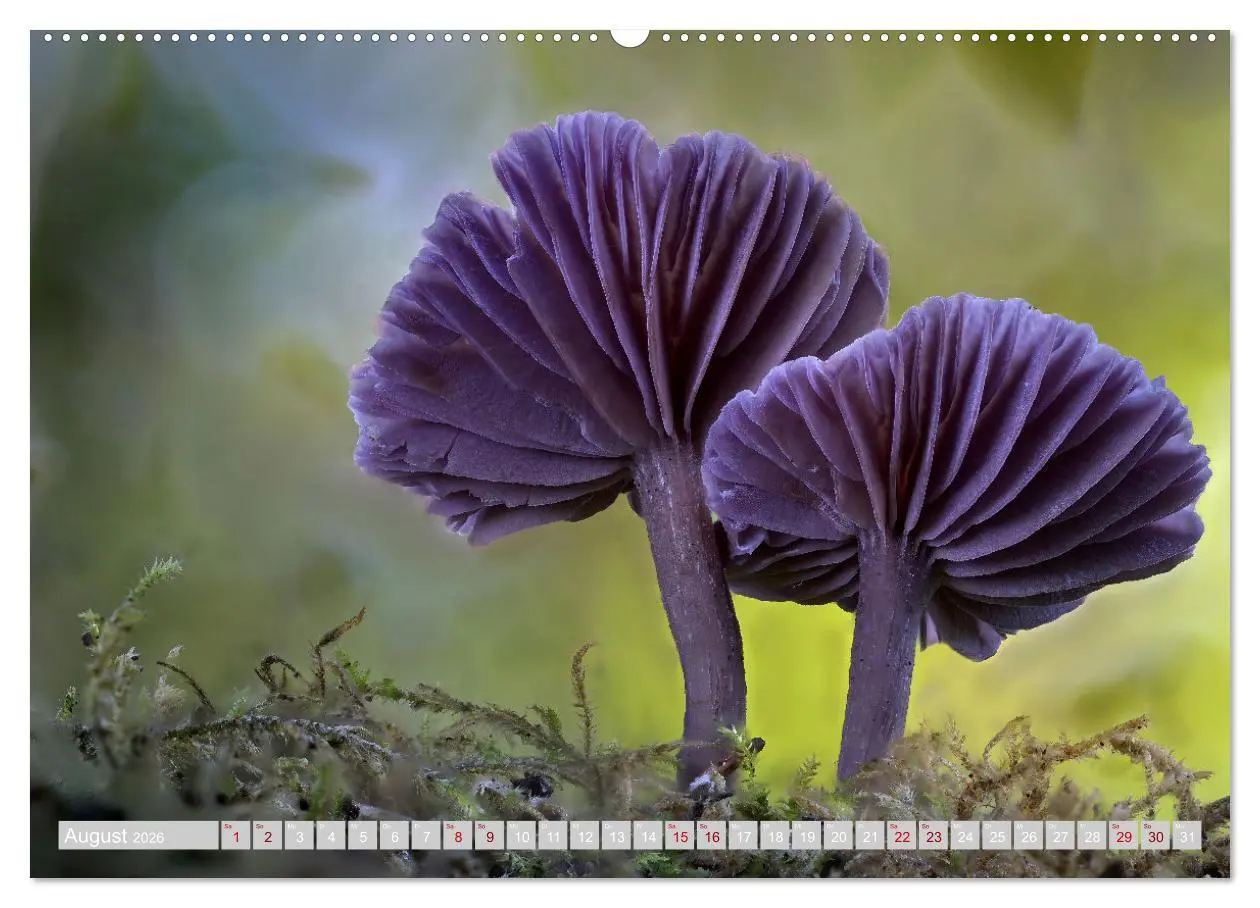The height and width of the screenshot is (908, 1260).
Task: Select day 15 in the calendar strip
Action: click(679, 836)
